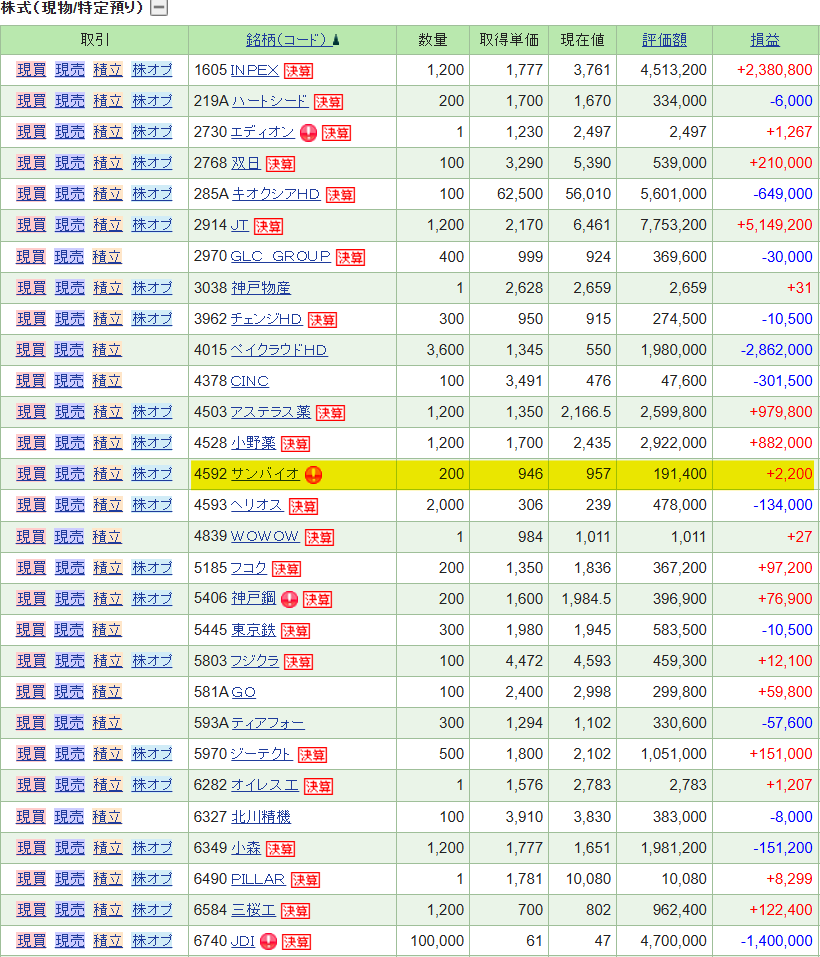
Task: Click 株オプ for 5803 フジクラ
Action: (x=152, y=661)
